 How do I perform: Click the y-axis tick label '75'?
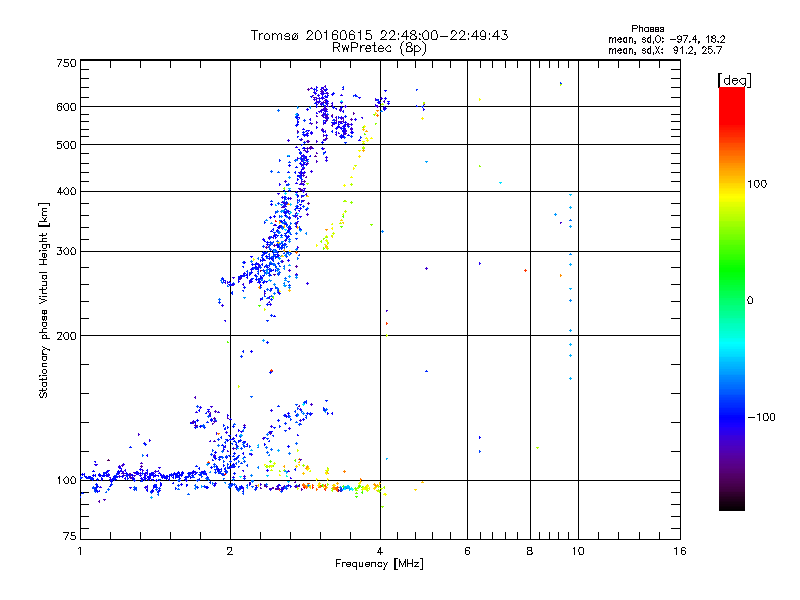click(x=70, y=536)
